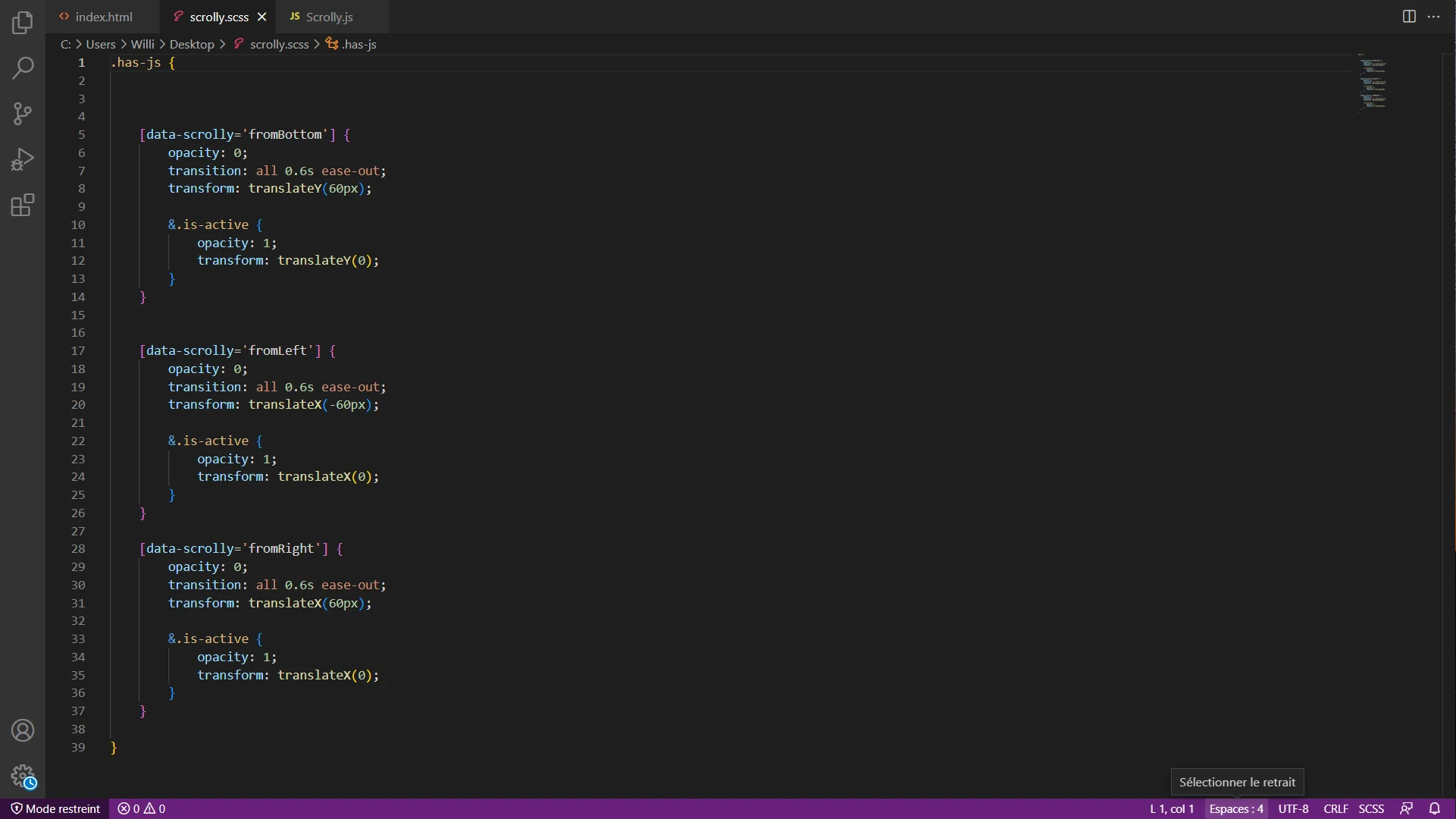Open the errors and warnings problems indicator
The height and width of the screenshot is (819, 1456).
(x=142, y=808)
